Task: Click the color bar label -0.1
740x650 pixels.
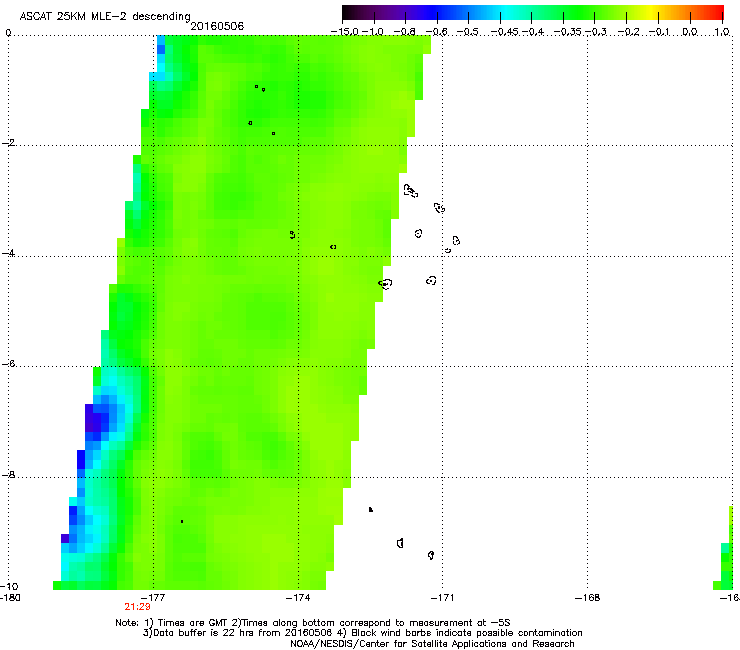Action: (659, 32)
